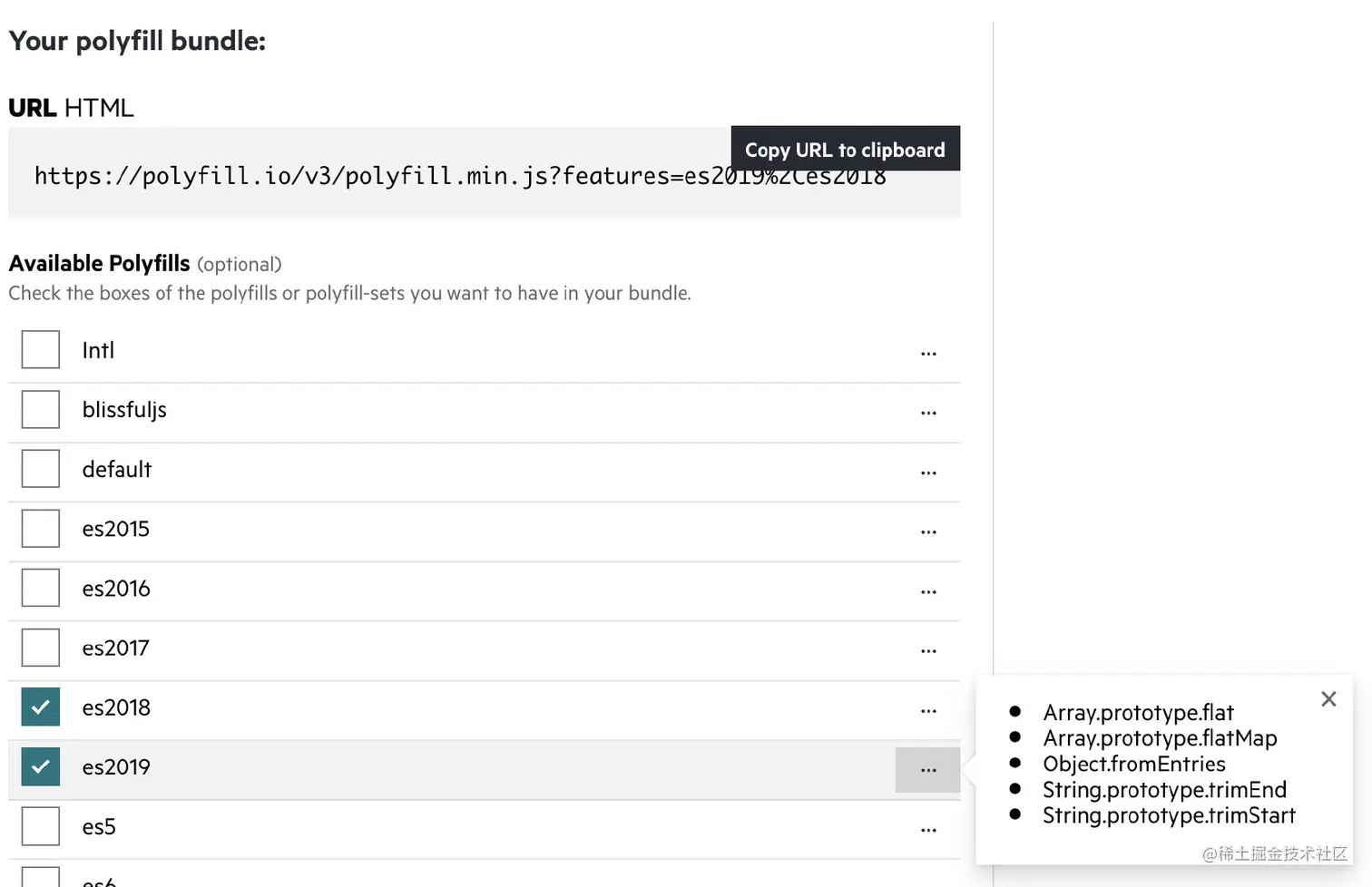
Task: Show es2017 polyfill list via ellipsis
Action: coord(928,651)
